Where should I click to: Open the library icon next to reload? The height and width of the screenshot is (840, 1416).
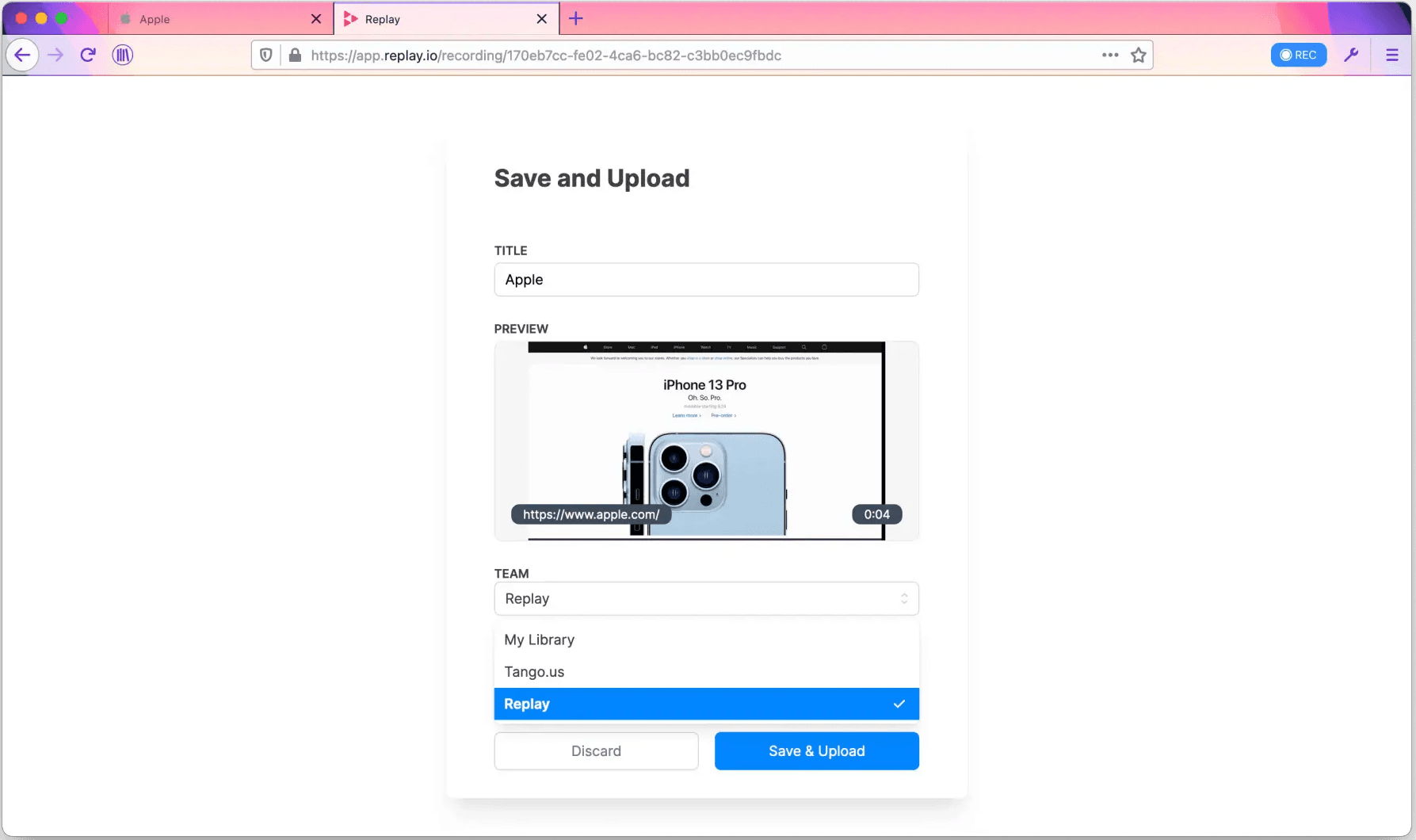[x=122, y=55]
